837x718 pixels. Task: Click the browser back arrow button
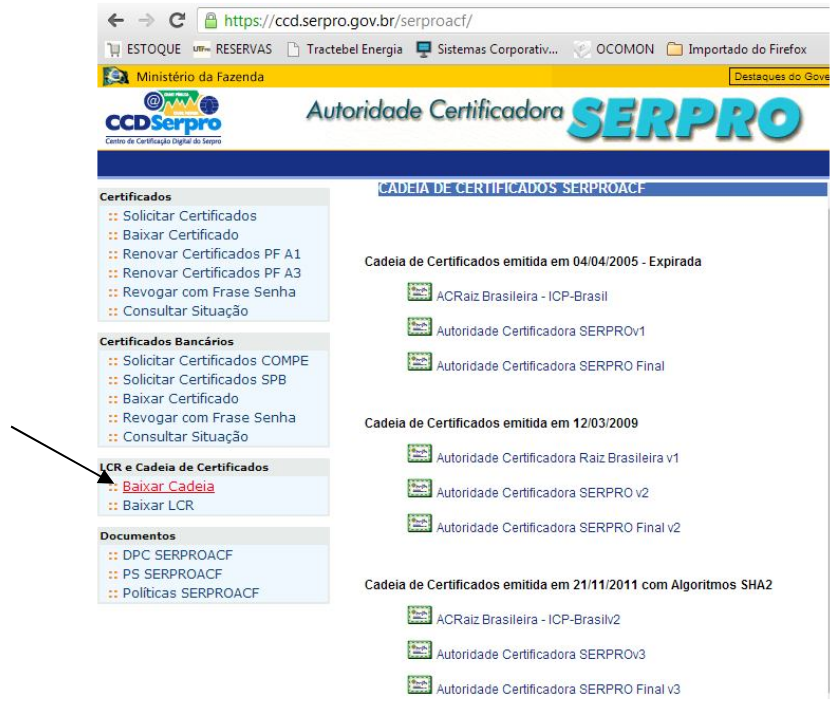pos(117,20)
